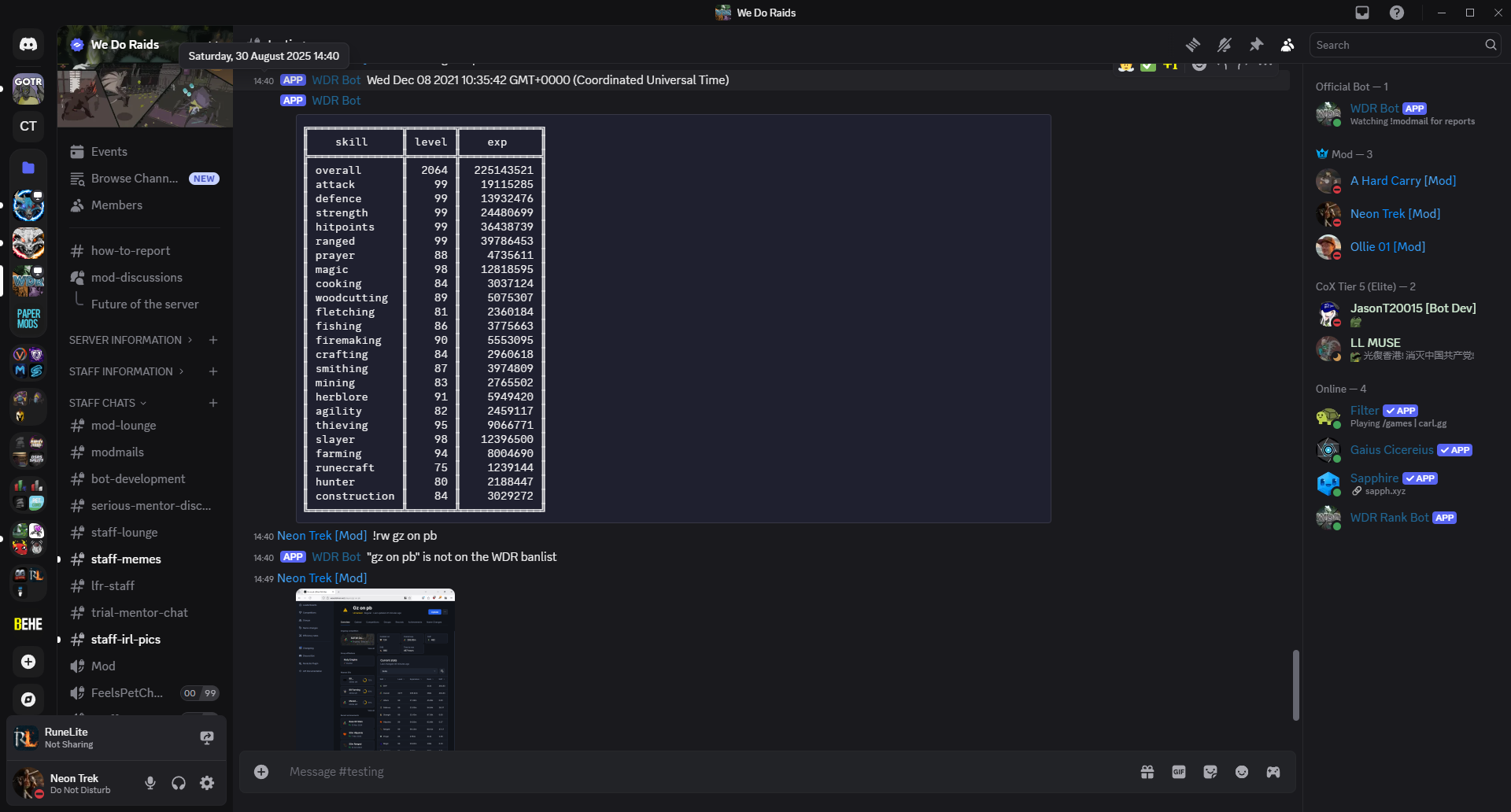The width and height of the screenshot is (1511, 812).
Task: Open mod-discussions forum channel
Action: [x=144, y=278]
